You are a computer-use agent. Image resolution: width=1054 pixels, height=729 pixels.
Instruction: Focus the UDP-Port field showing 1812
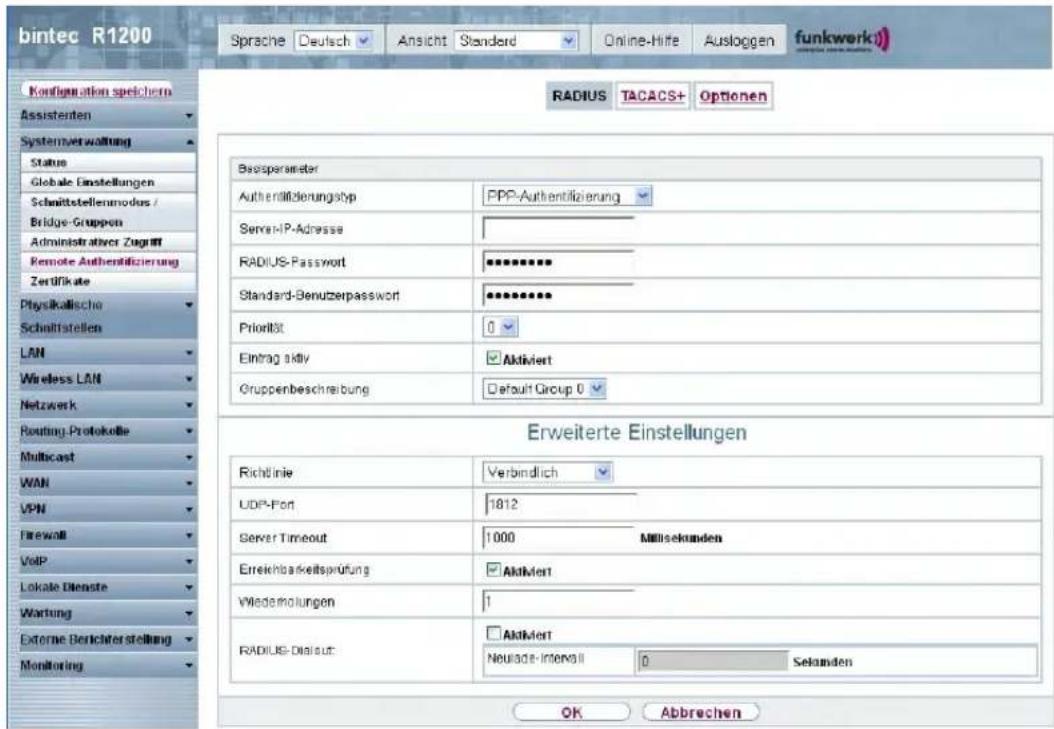coord(559,504)
